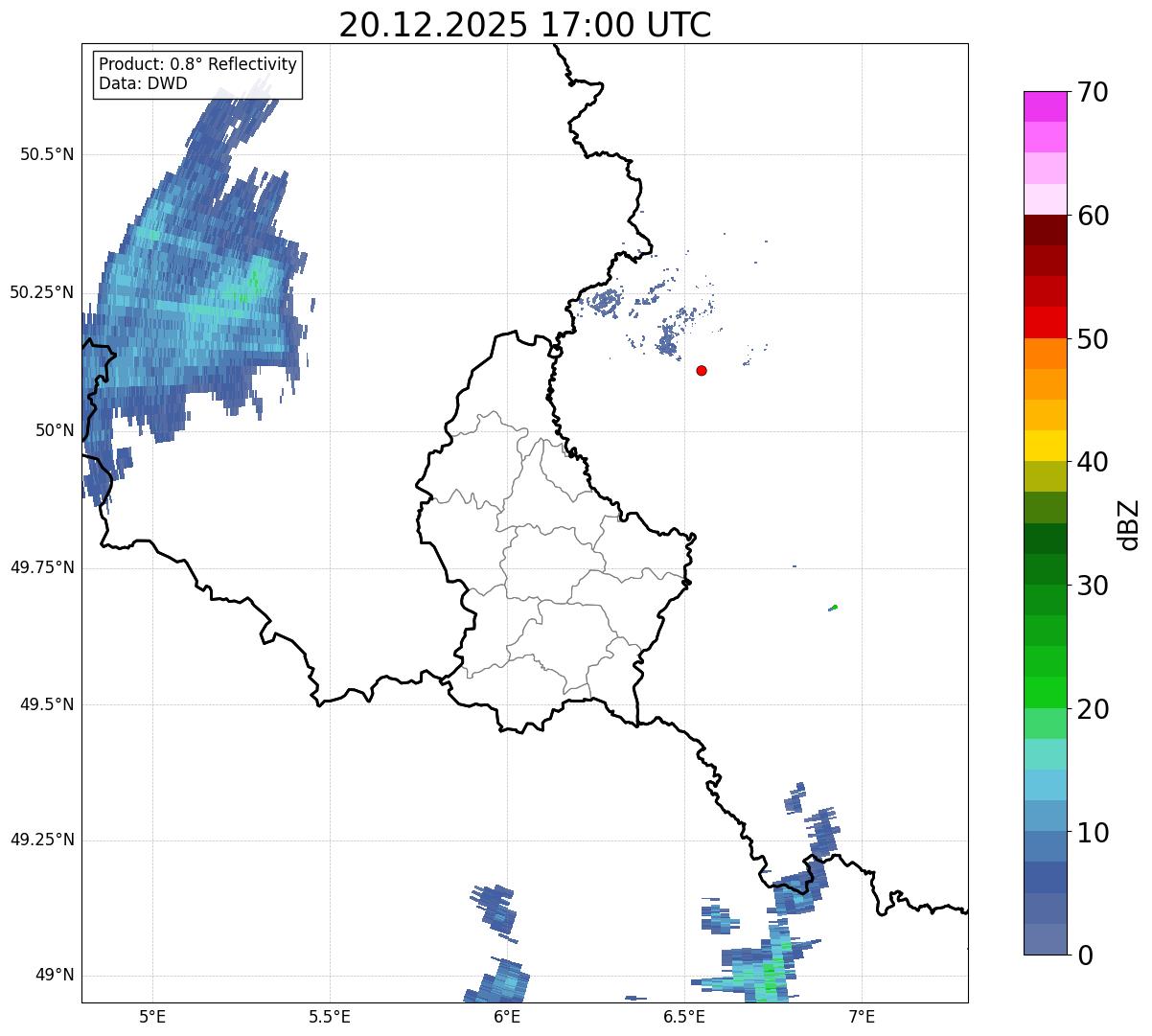Click the 5°E longitude label
This screenshot has width=1152, height=1036.
point(152,1017)
